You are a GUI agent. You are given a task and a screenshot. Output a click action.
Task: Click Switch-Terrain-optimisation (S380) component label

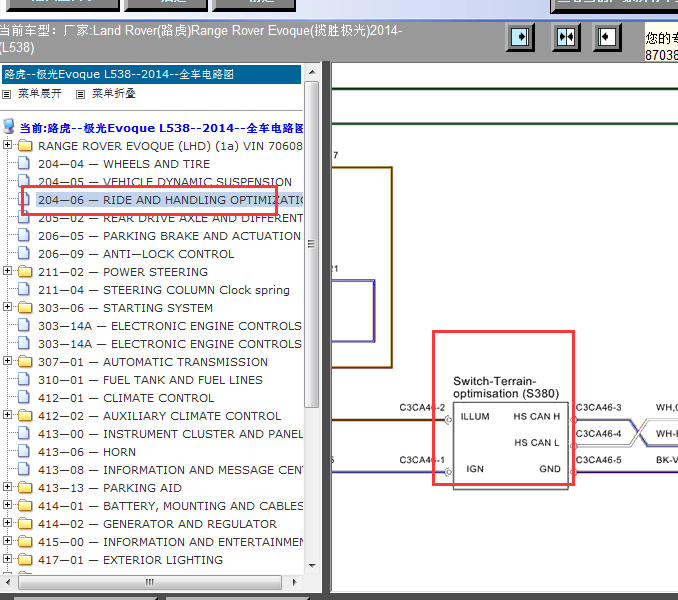(x=506, y=387)
